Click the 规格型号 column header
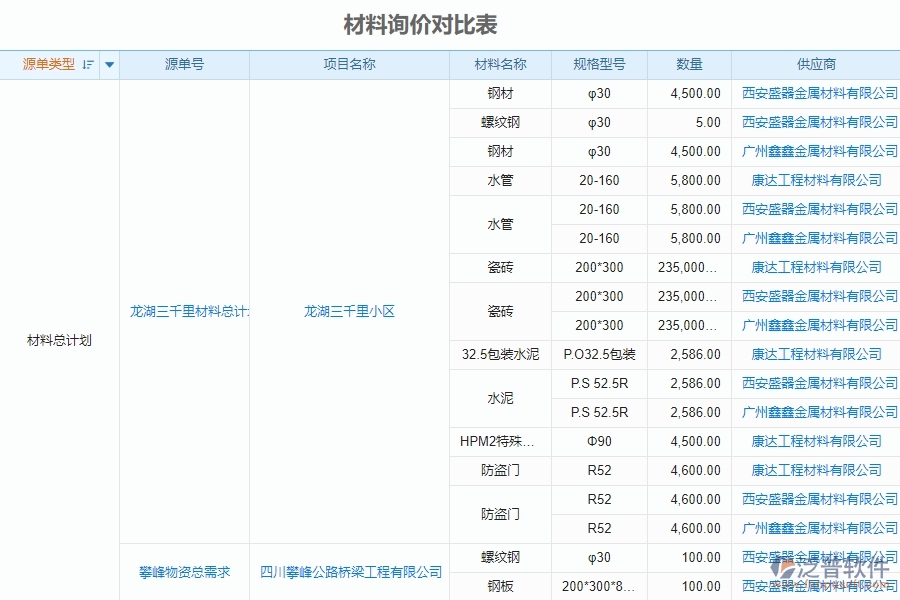This screenshot has height=600, width=900. 599,63
